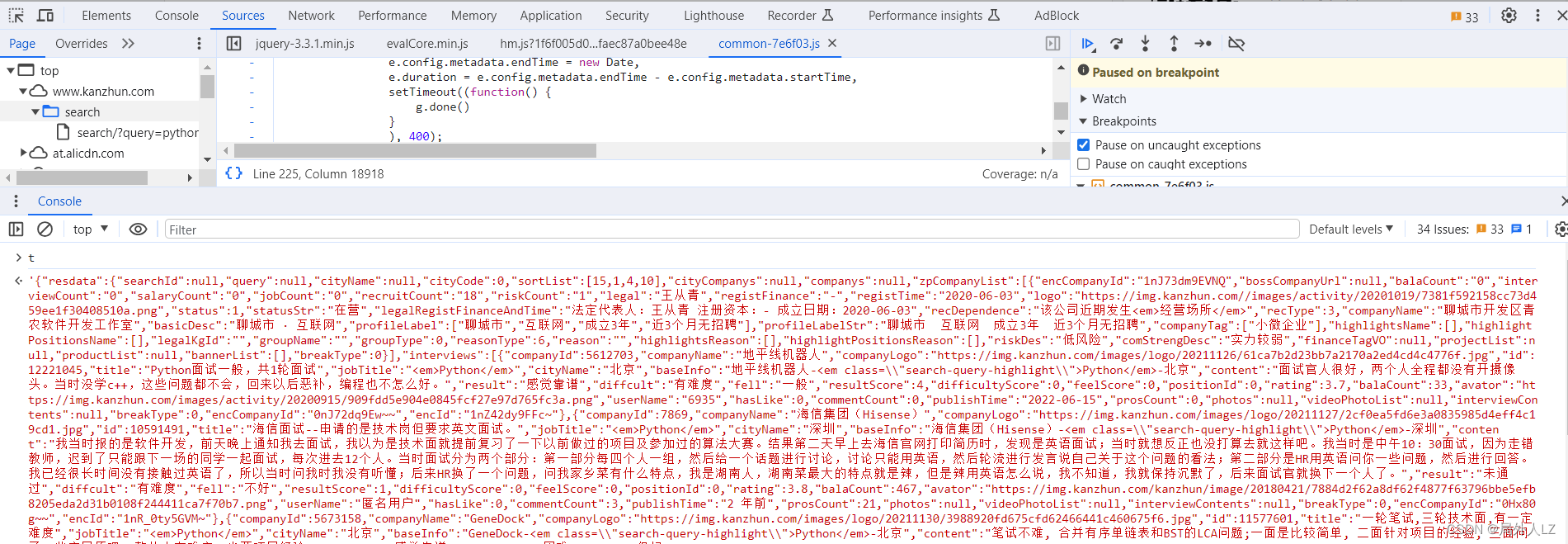Open the Elements panel
Screen dimensions: 1568x544
tap(106, 15)
